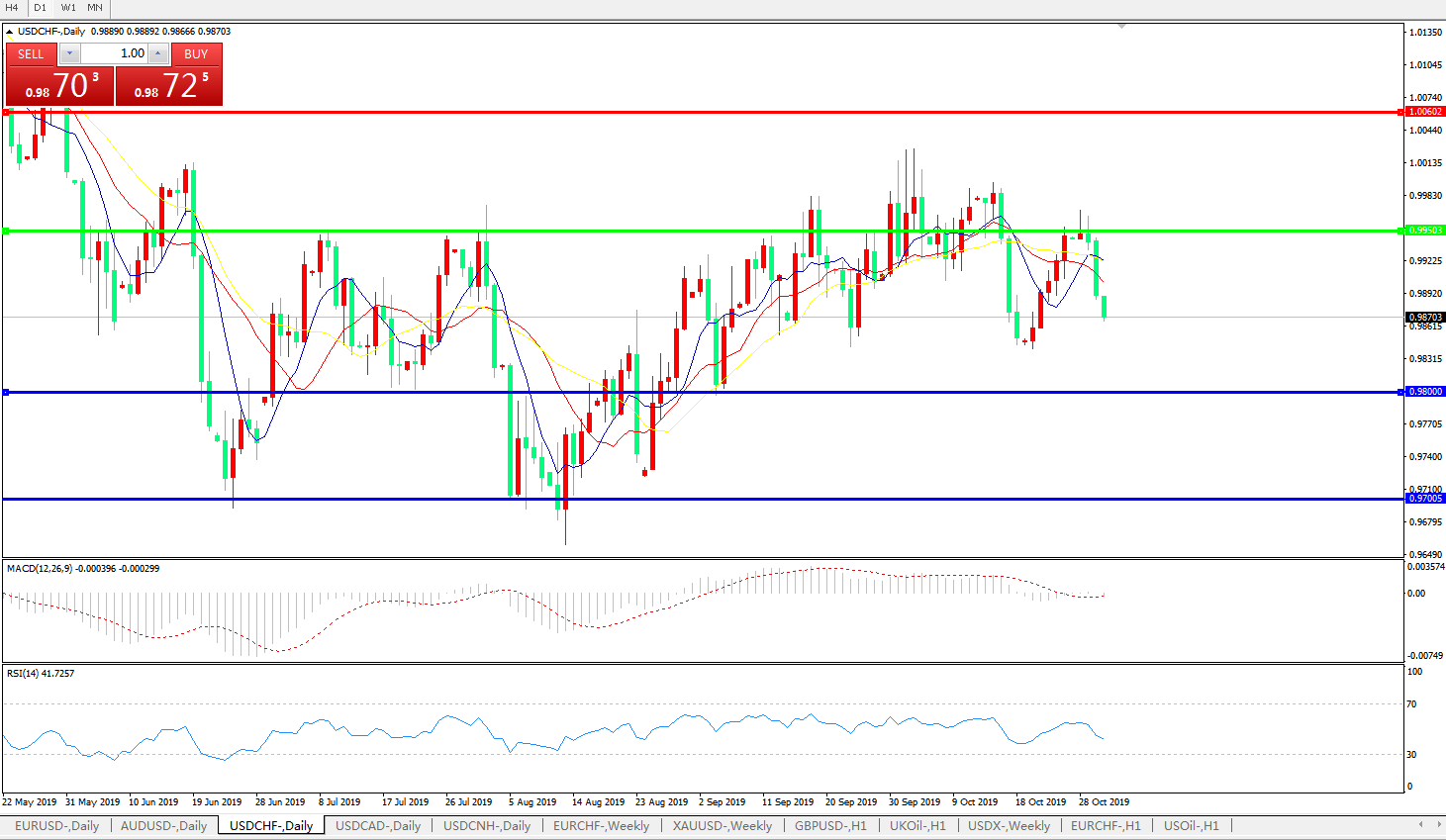Viewport: 1446px width, 840px height.
Task: Decrease lot volume with down arrow
Action: tap(69, 53)
